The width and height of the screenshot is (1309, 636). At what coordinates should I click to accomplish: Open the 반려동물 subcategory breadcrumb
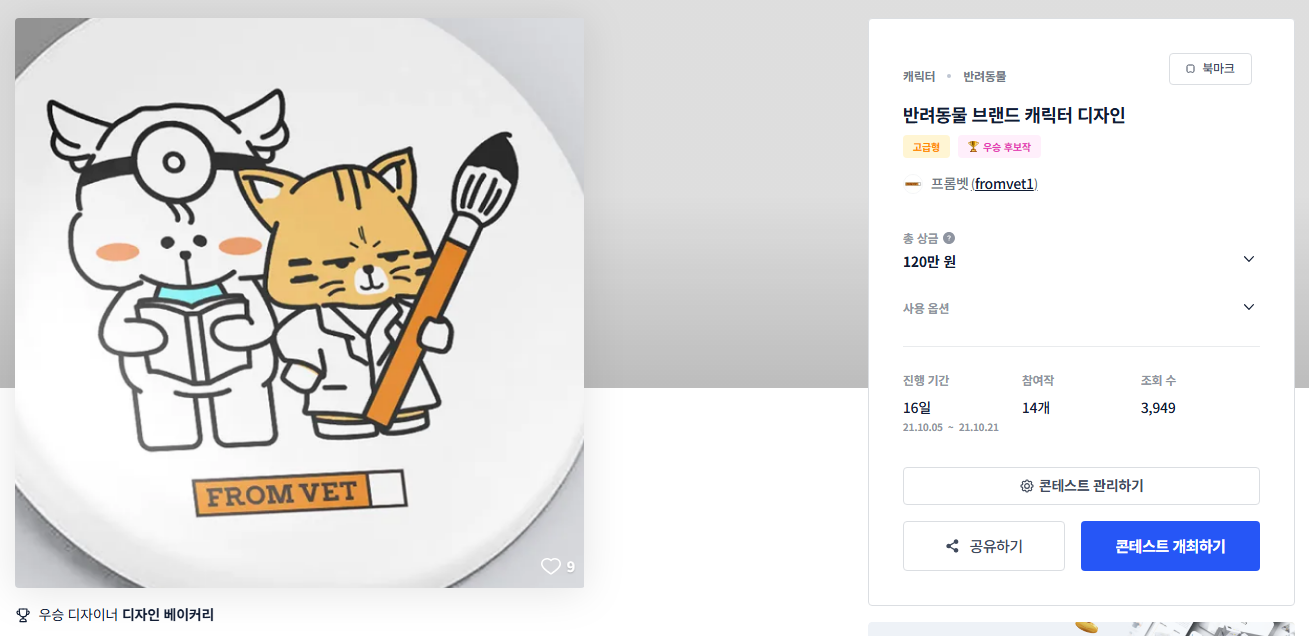click(986, 76)
